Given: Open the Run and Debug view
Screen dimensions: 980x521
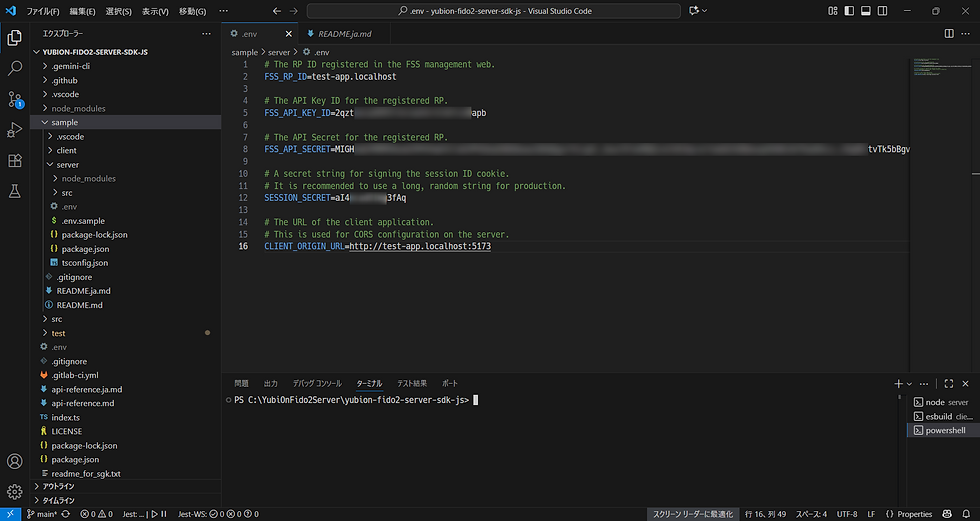Looking at the screenshot, I should [x=14, y=130].
